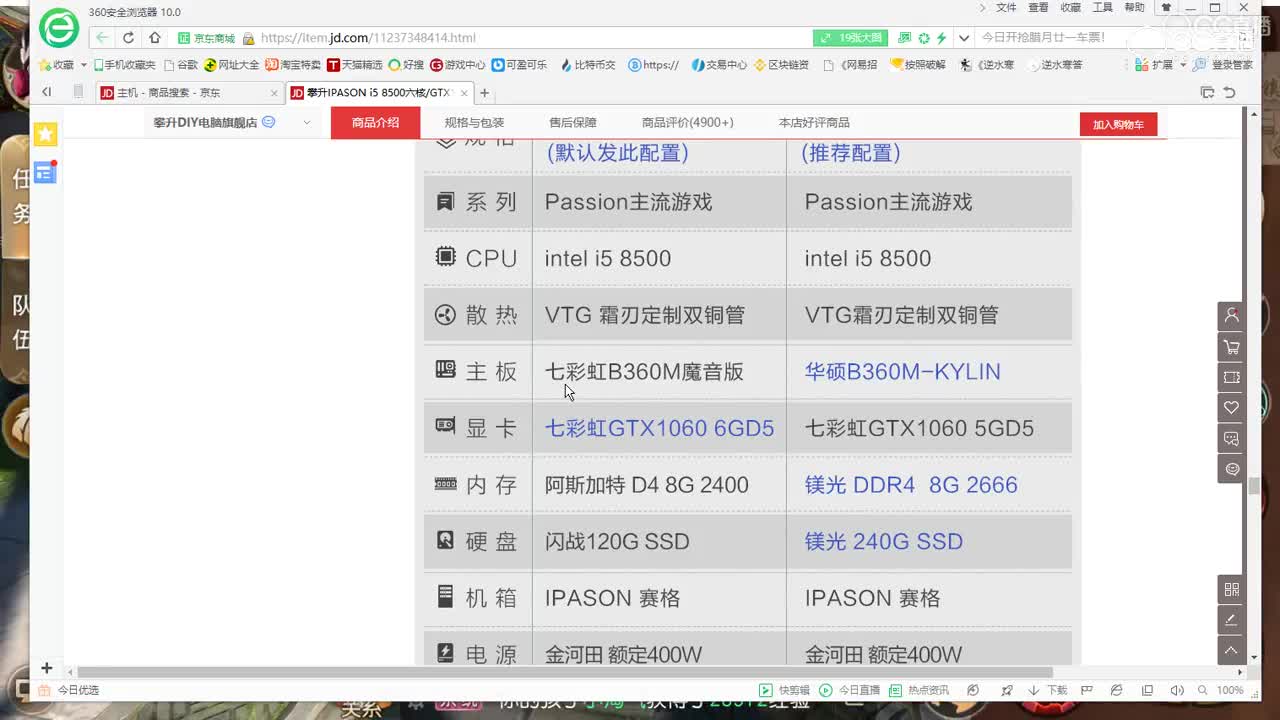Open the 淘宝特卖 bookmark
The width and height of the screenshot is (1280, 720).
coord(294,65)
